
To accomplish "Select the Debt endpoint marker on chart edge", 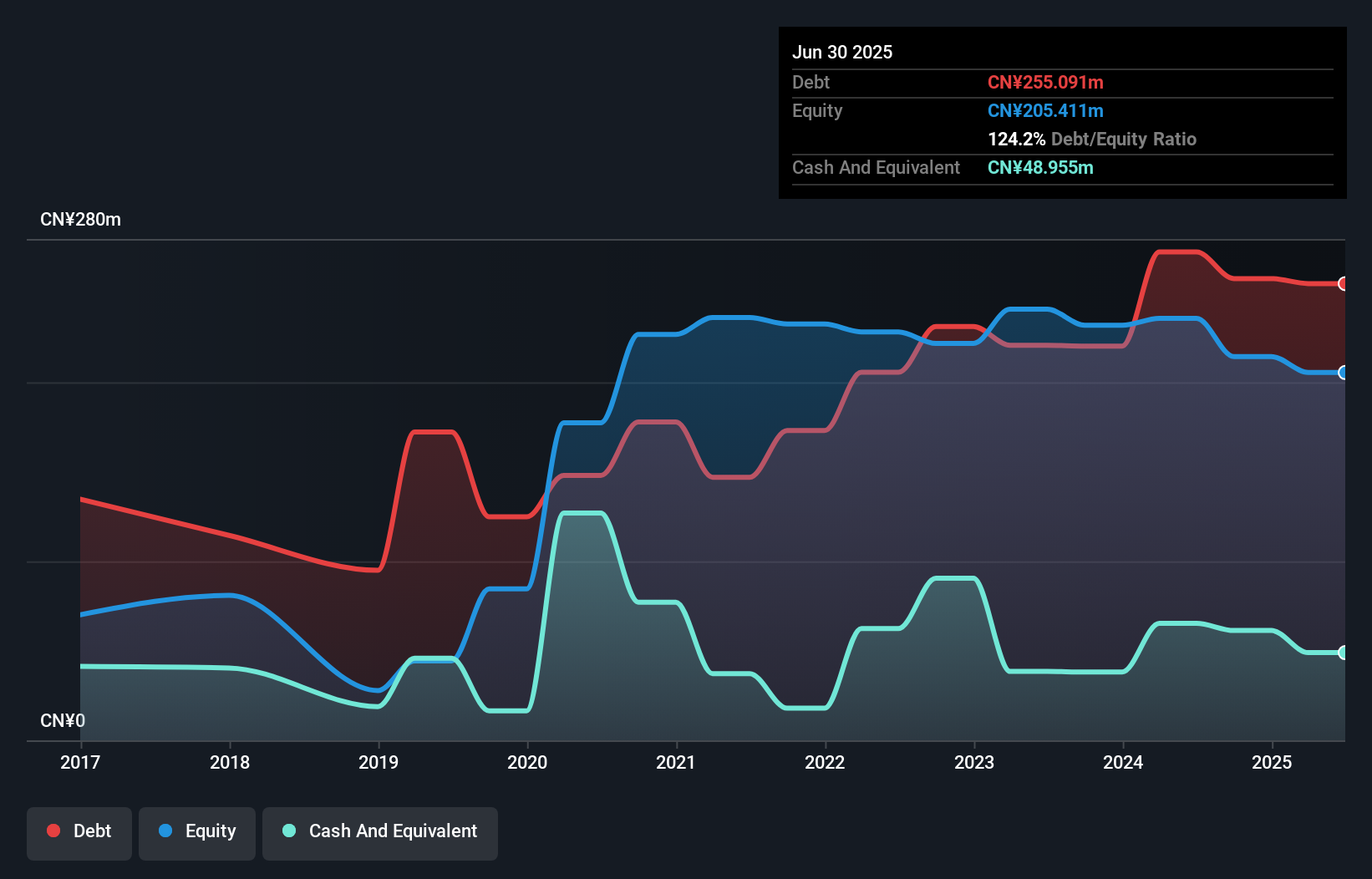I will [1342, 283].
